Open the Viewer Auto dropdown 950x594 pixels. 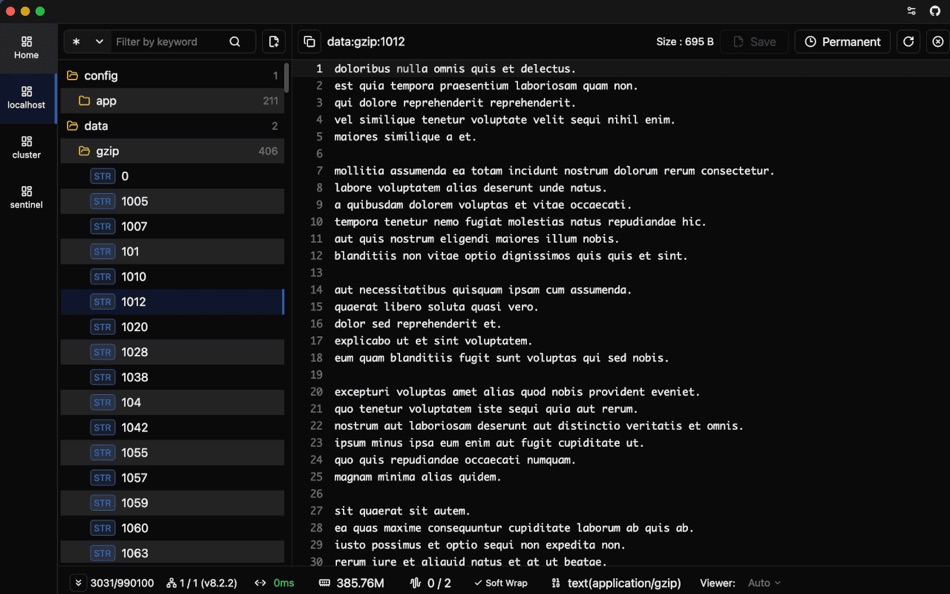[x=760, y=582]
